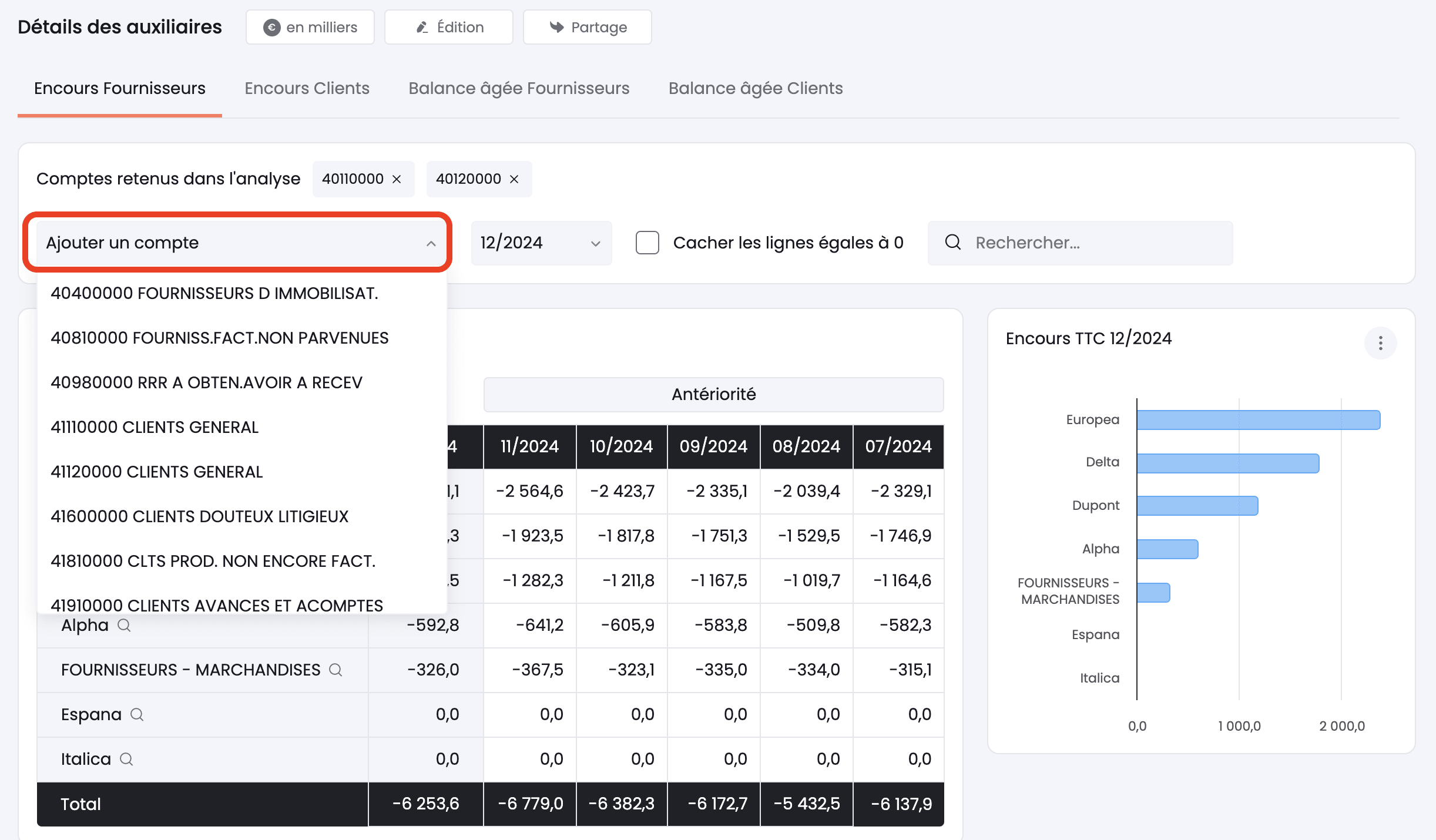Image resolution: width=1436 pixels, height=840 pixels.
Task: Click the -5 432,5 total cell
Action: 807,804
